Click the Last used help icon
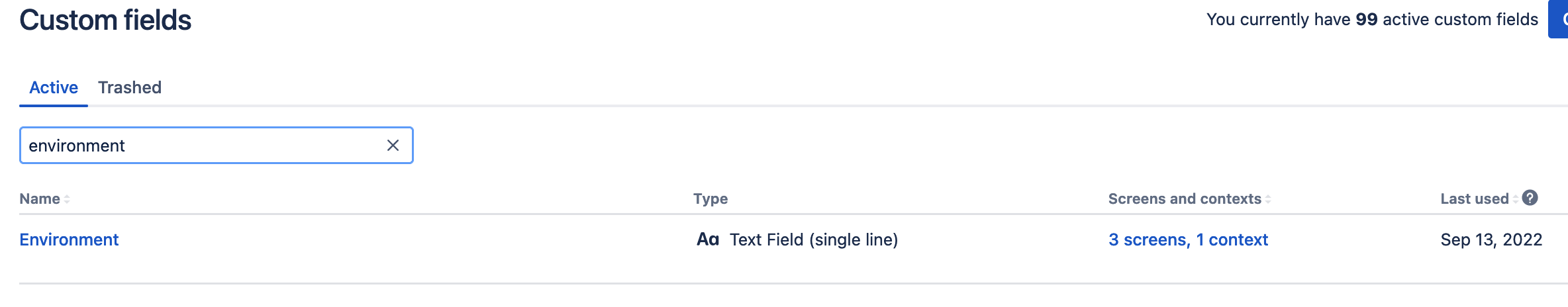This screenshot has height=307, width=1568. (1530, 198)
